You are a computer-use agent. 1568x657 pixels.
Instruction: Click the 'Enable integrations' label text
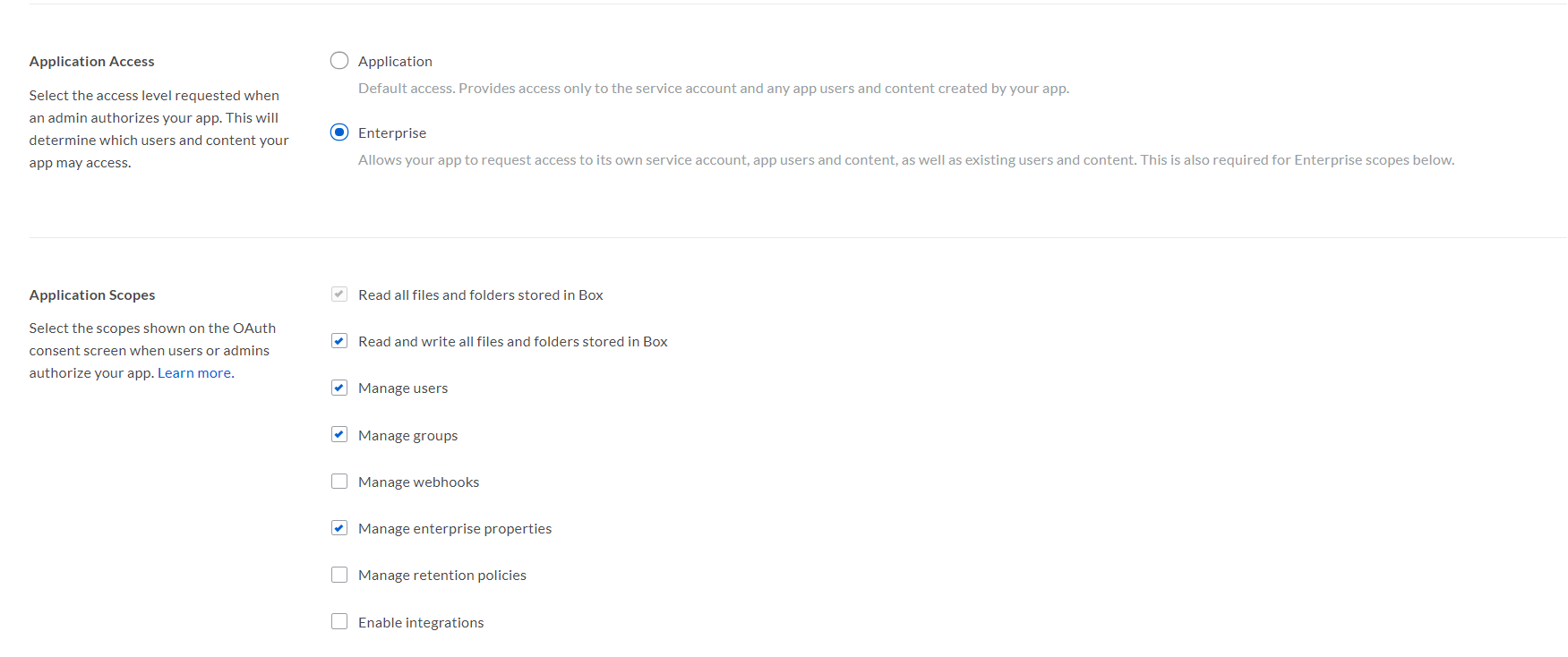click(x=421, y=623)
